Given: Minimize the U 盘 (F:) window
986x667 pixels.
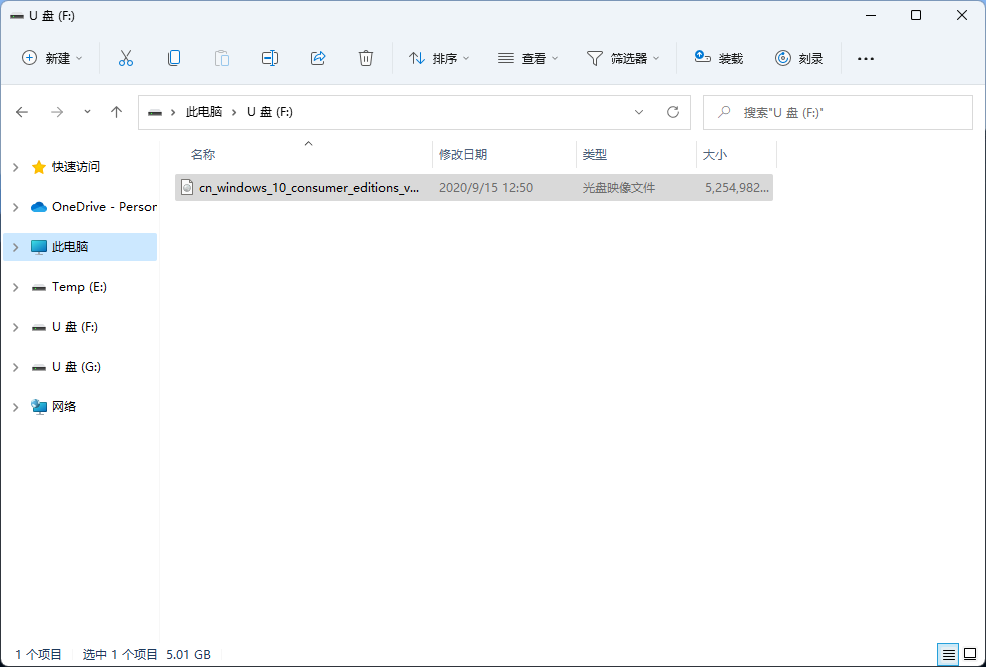Looking at the screenshot, I should [x=870, y=15].
